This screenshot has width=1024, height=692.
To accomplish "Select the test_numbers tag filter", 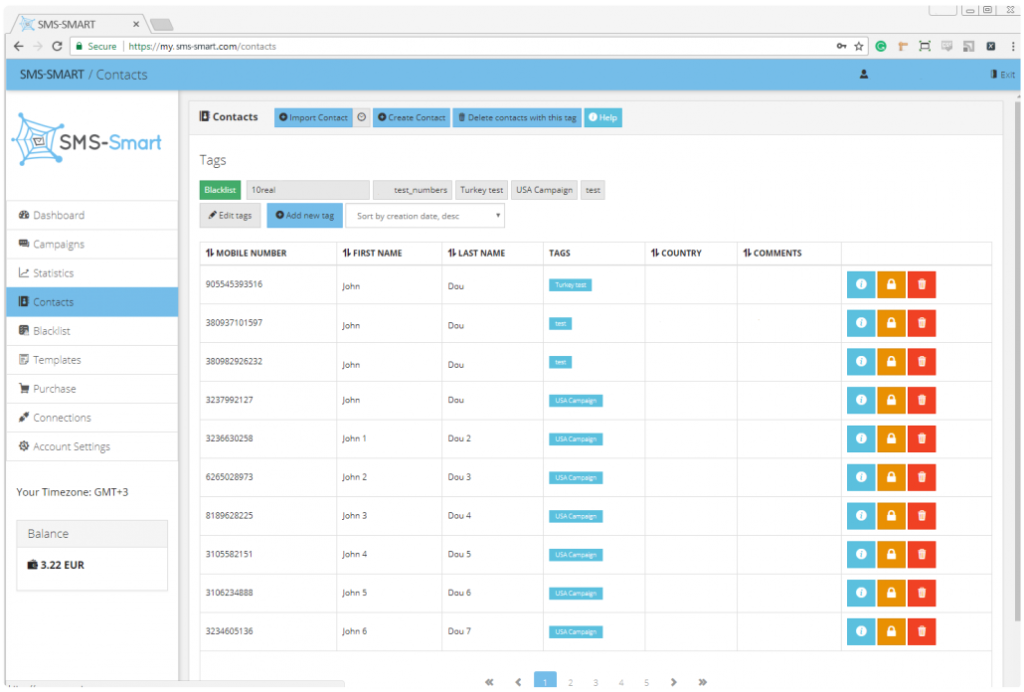I will coord(412,190).
